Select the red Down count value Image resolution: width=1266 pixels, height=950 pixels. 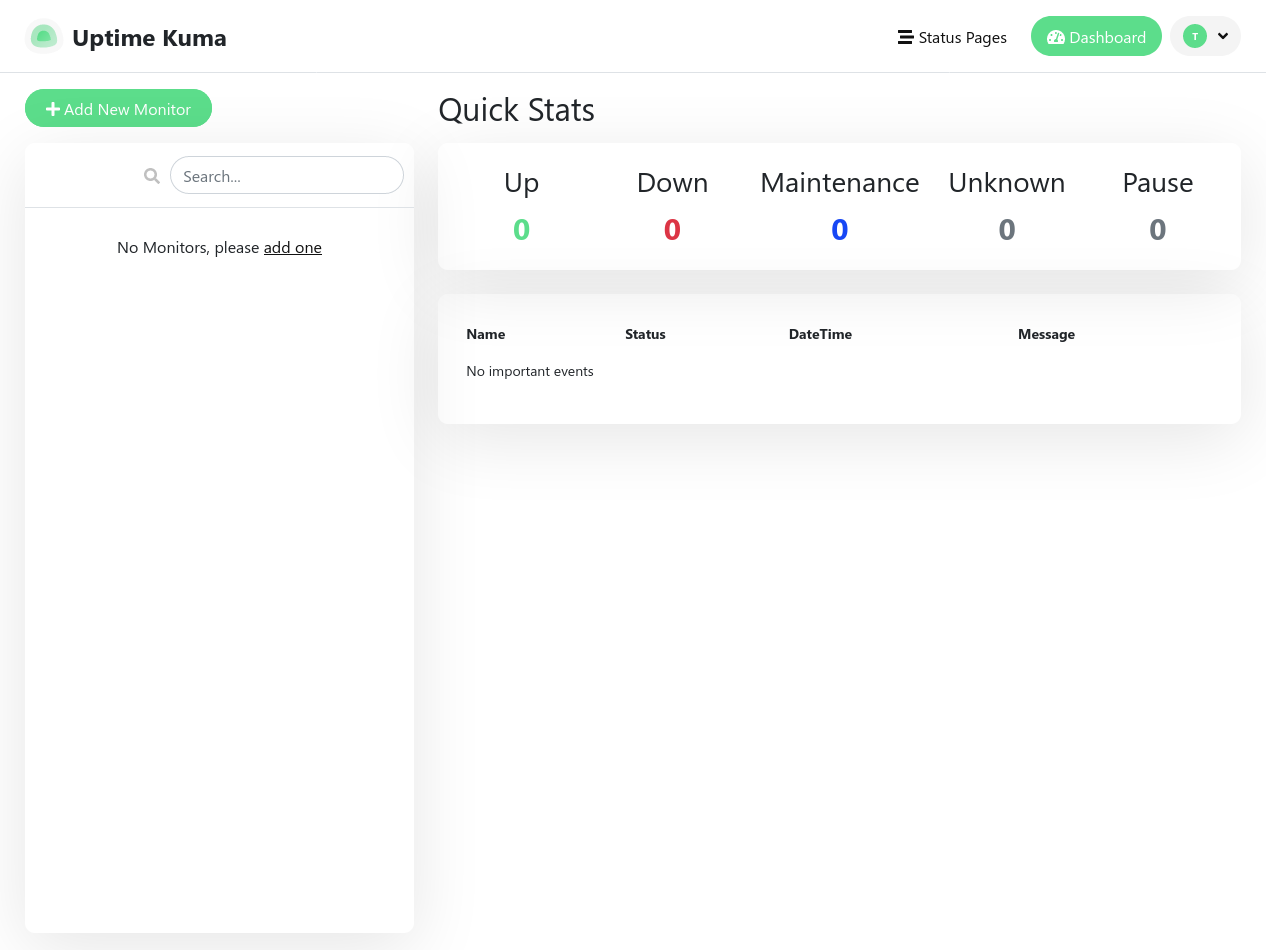(x=672, y=230)
